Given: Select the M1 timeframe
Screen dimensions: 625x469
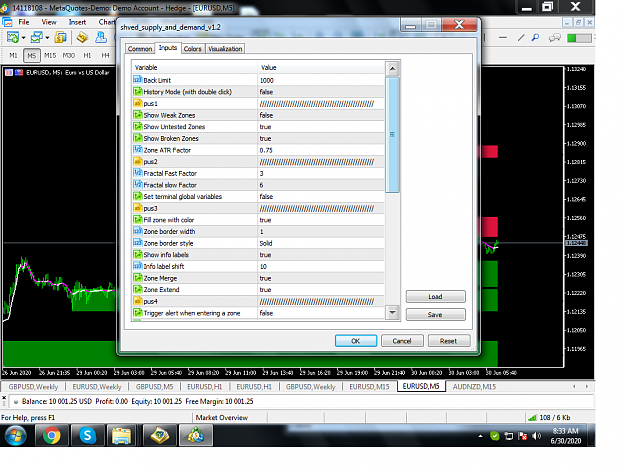Looking at the screenshot, I should [14, 55].
